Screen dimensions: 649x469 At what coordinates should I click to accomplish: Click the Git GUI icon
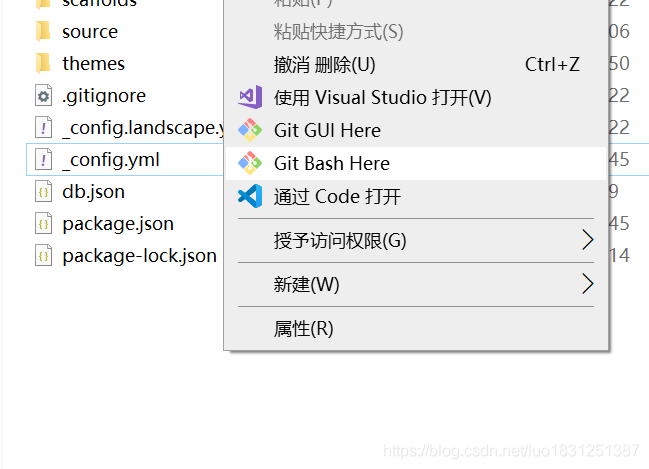[x=250, y=130]
